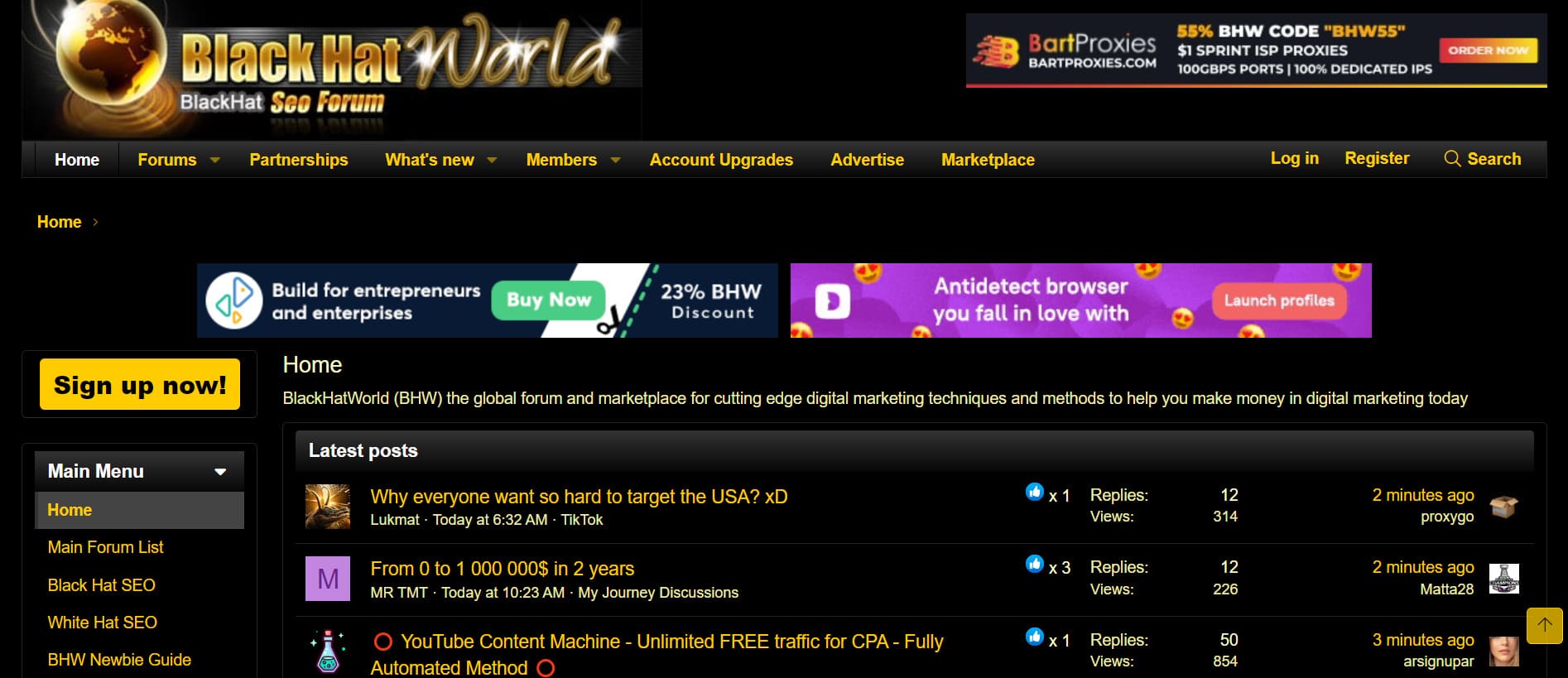Select Home in Main Menu sidebar

click(140, 510)
